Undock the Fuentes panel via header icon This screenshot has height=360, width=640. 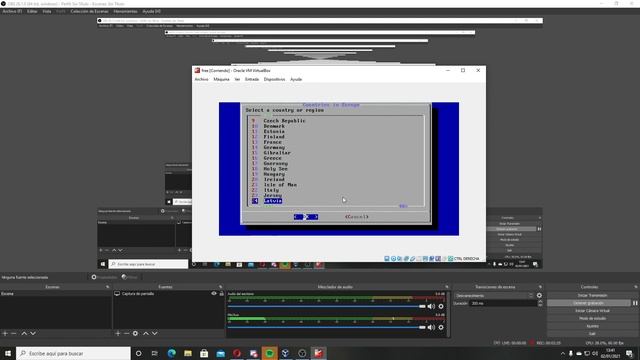(x=220, y=287)
